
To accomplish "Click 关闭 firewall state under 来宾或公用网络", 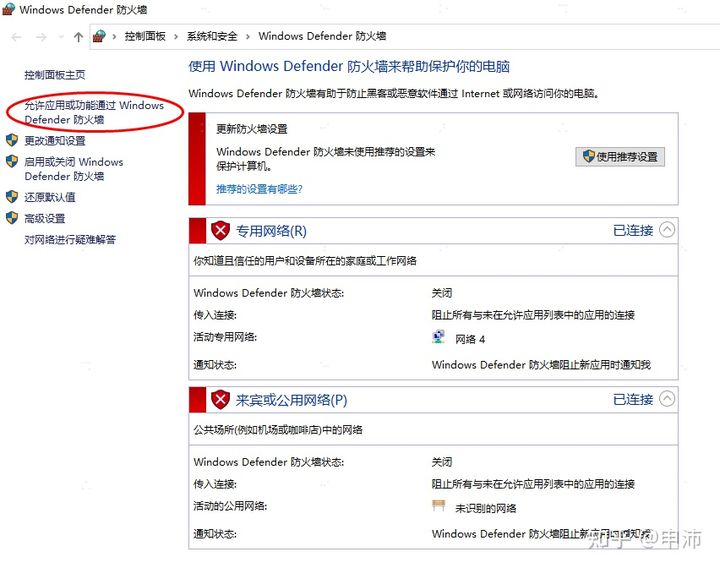I will point(442,462).
